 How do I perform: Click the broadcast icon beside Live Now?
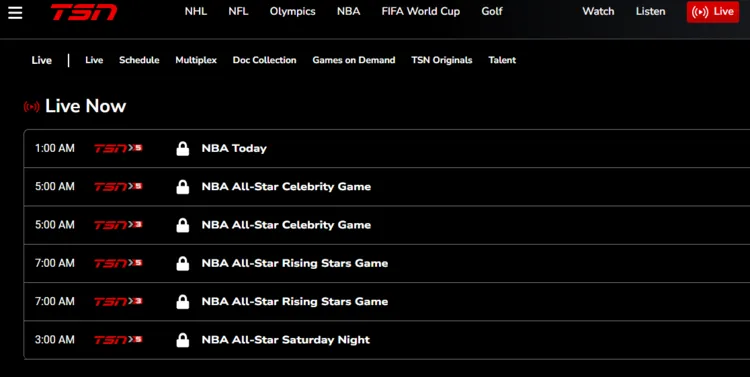coord(32,107)
